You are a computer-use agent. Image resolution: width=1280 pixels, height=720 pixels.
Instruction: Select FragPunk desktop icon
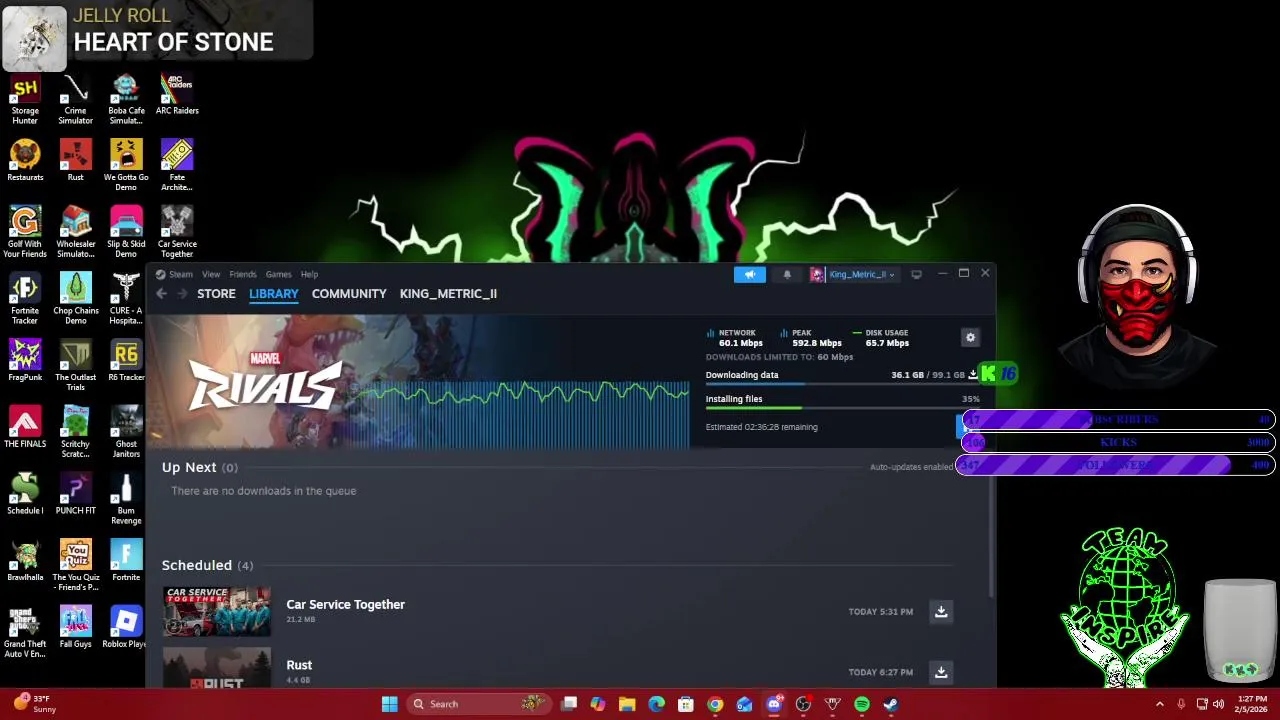pyautogui.click(x=25, y=361)
